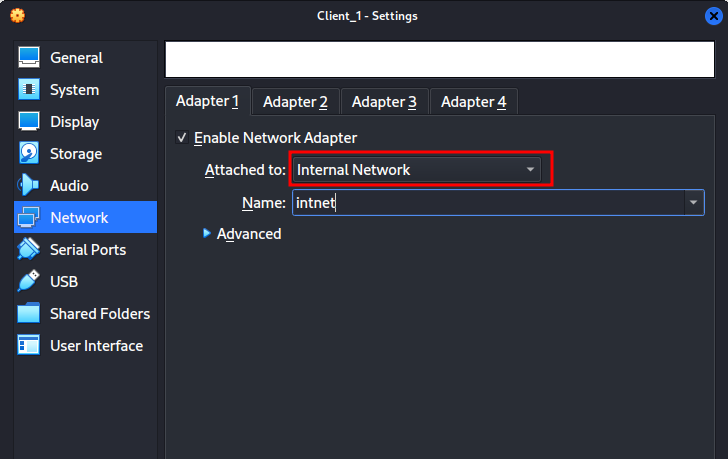Click the Shared Folders folder icon
Image resolution: width=728 pixels, height=459 pixels.
click(29, 313)
